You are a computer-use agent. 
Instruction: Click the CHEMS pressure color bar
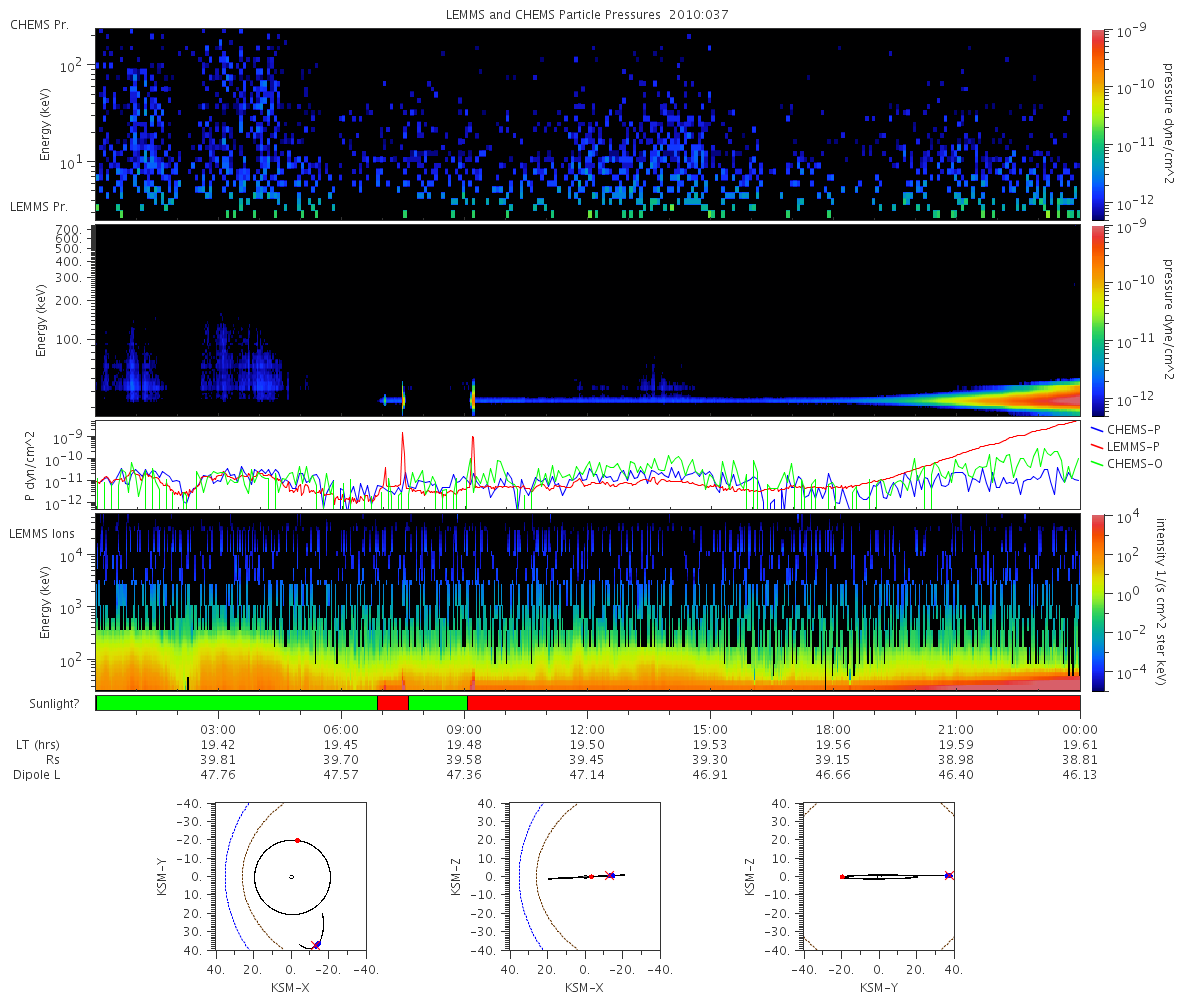tap(1096, 124)
